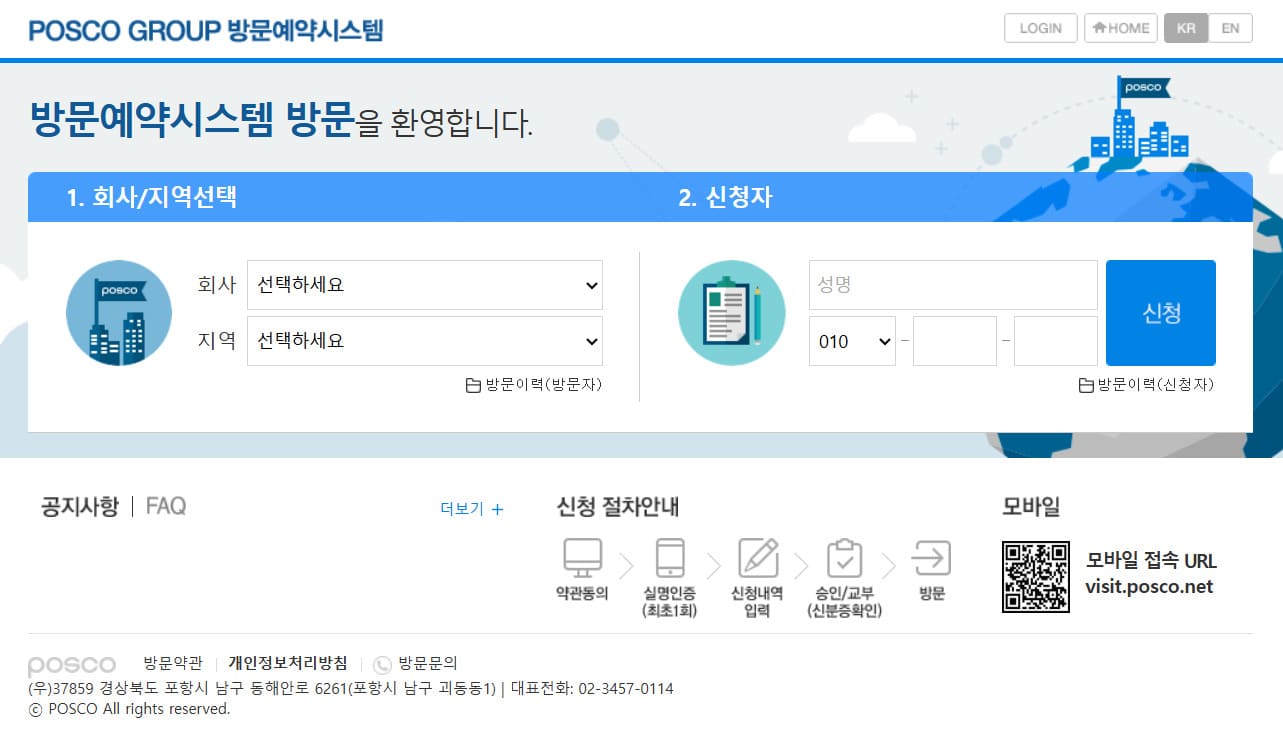Image resolution: width=1283 pixels, height=735 pixels.
Task: Click the 약관동의 monitor icon
Action: 583,558
